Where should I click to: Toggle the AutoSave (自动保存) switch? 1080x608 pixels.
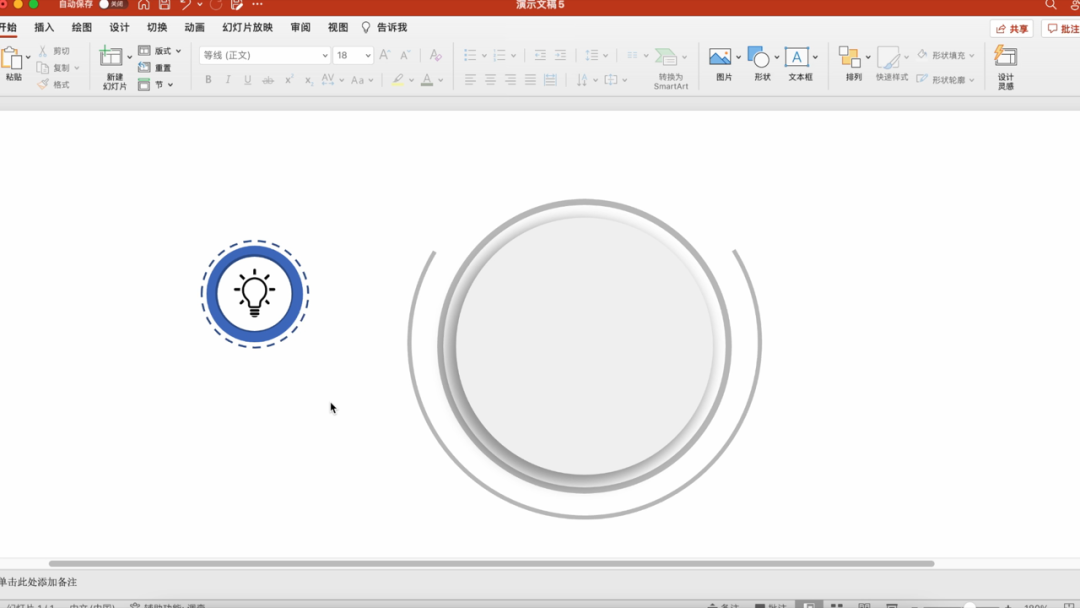coord(113,4)
